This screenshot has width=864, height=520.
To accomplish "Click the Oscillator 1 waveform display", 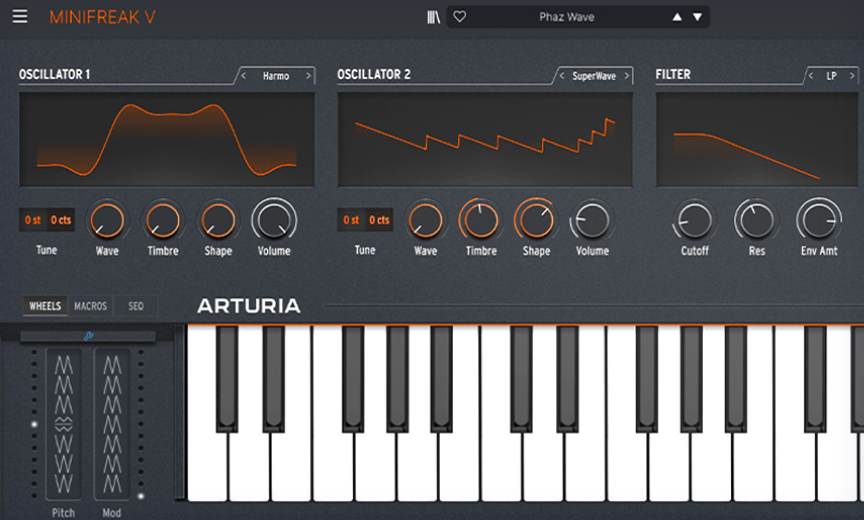I will click(x=167, y=139).
